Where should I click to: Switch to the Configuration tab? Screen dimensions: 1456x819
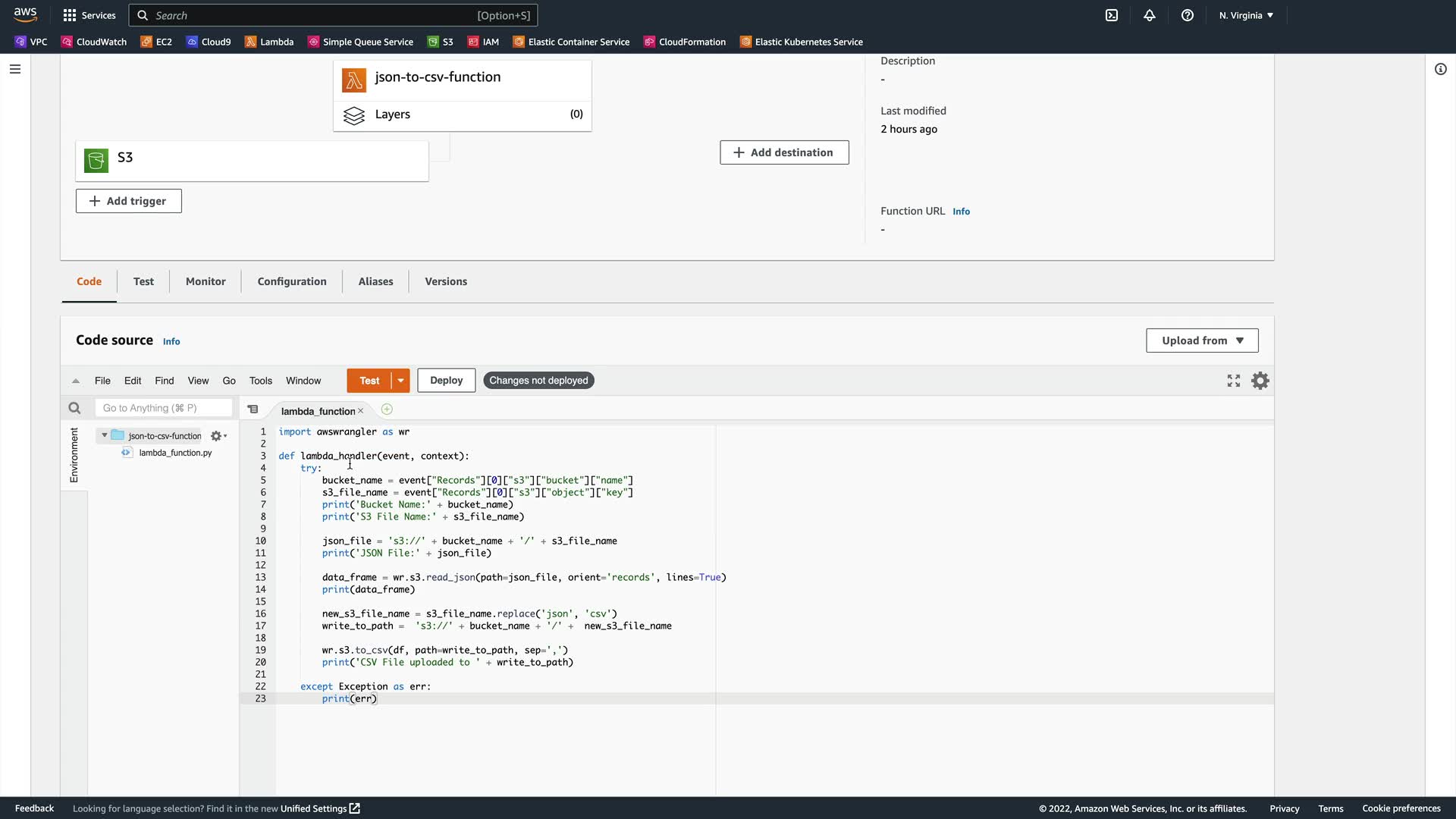(x=292, y=281)
